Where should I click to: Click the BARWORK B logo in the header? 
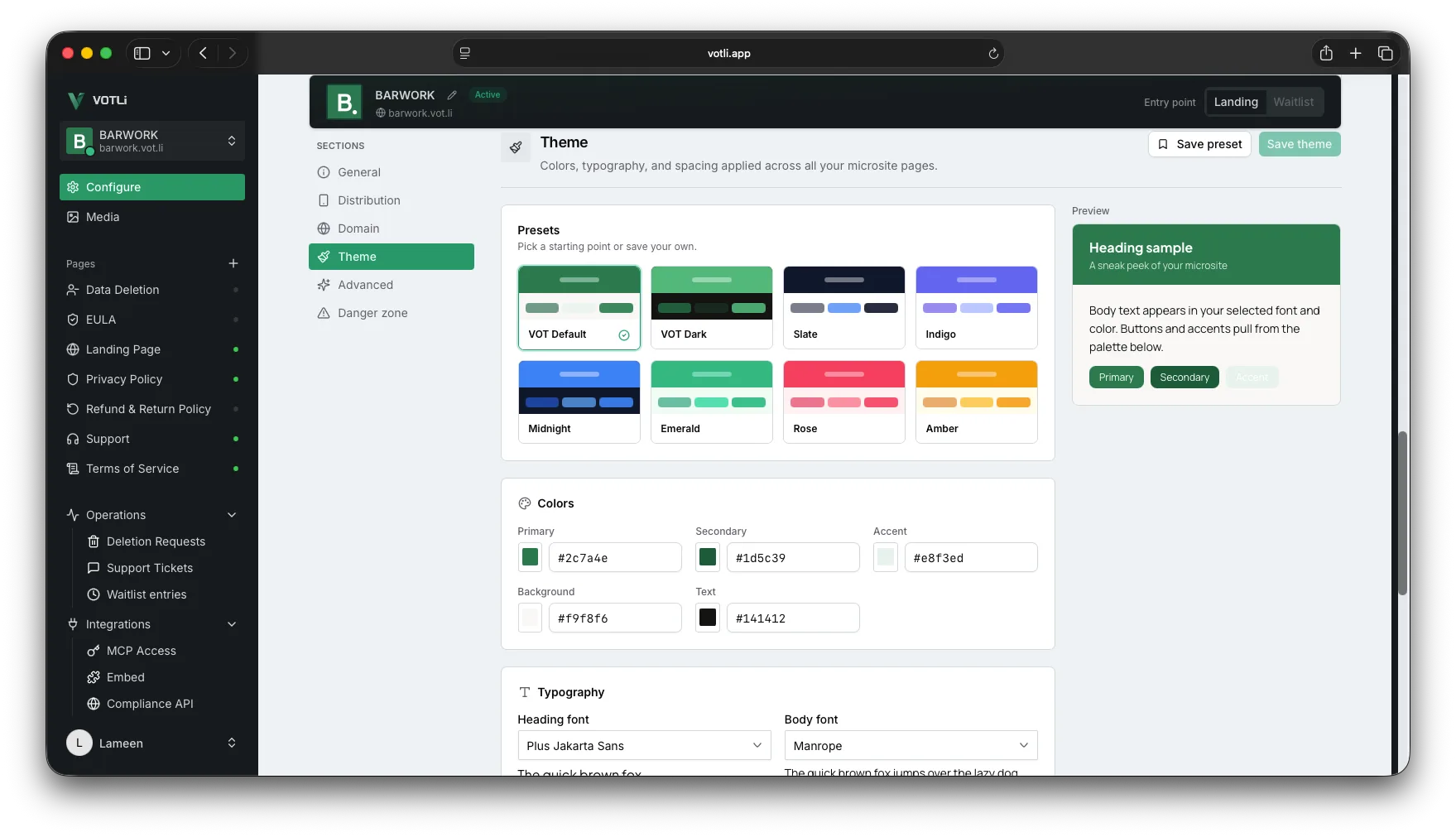coord(344,103)
